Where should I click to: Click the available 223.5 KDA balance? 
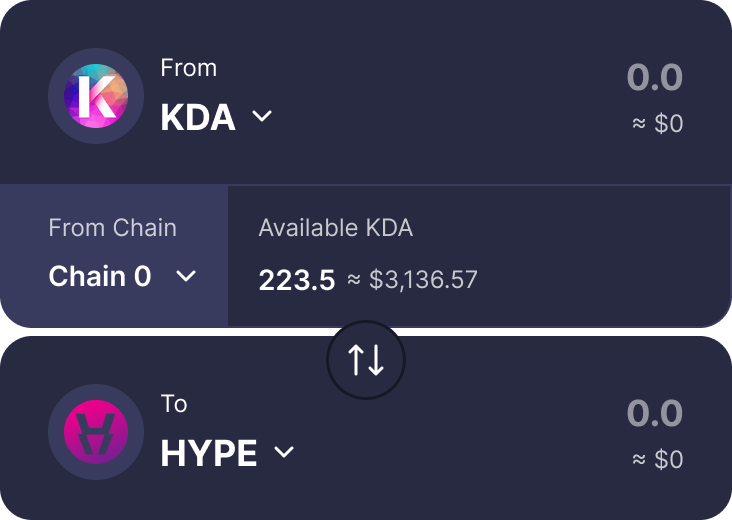pos(297,280)
